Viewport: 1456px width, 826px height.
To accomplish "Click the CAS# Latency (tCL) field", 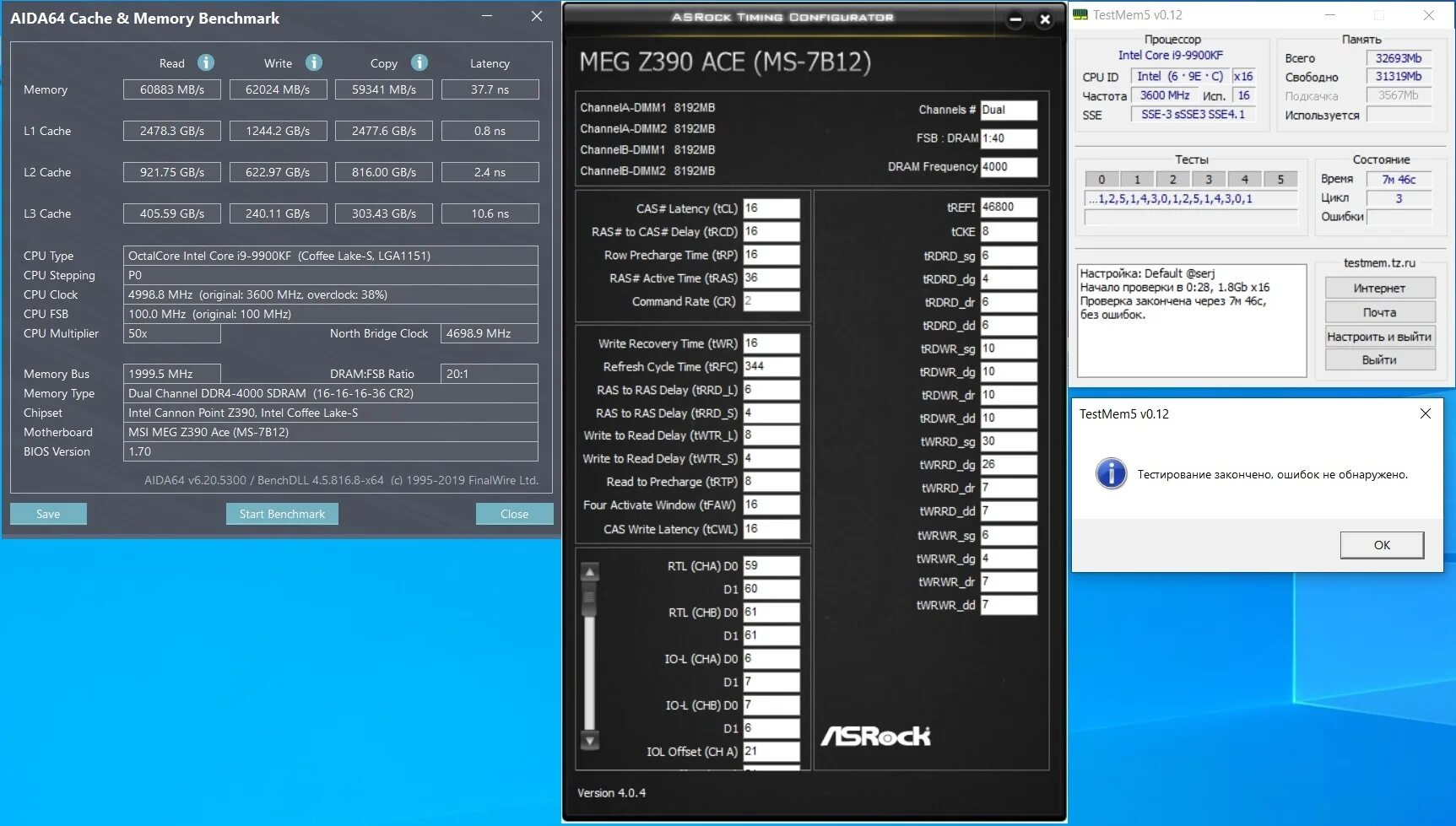I will tap(771, 208).
